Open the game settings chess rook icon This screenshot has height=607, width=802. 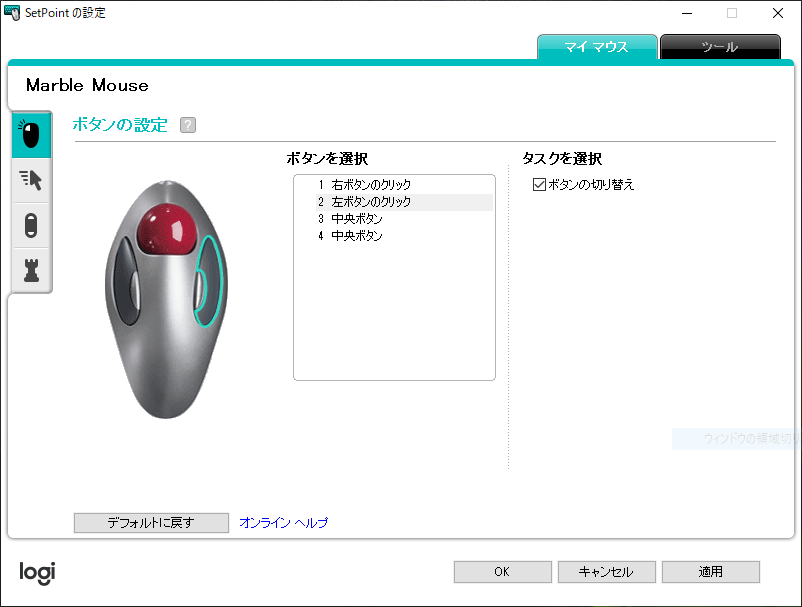click(x=31, y=270)
